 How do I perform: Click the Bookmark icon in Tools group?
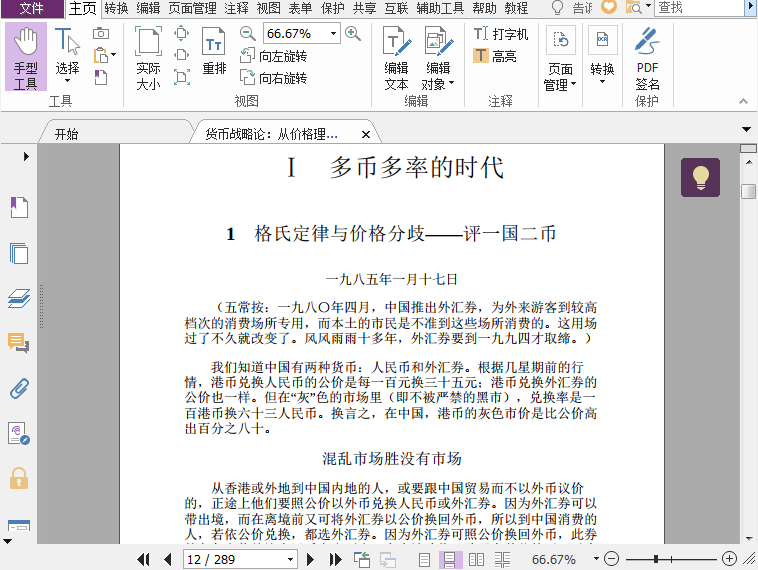point(100,77)
